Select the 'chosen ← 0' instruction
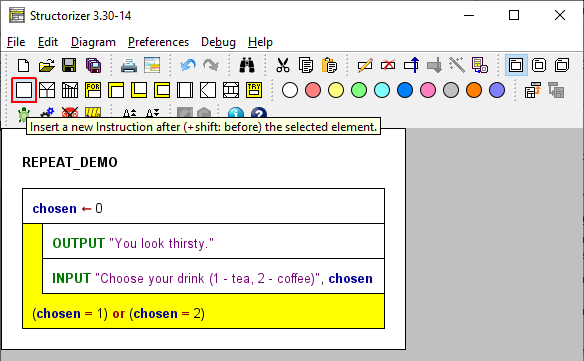584x361 pixels. [x=203, y=206]
